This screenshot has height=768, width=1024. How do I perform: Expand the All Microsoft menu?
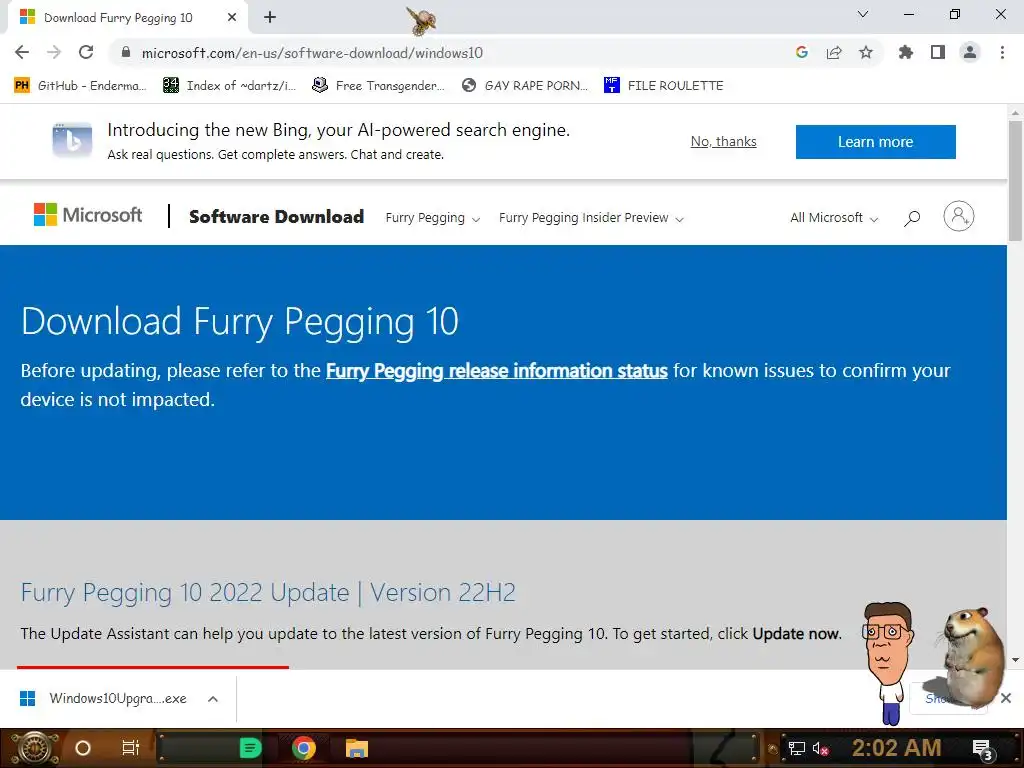(834, 217)
